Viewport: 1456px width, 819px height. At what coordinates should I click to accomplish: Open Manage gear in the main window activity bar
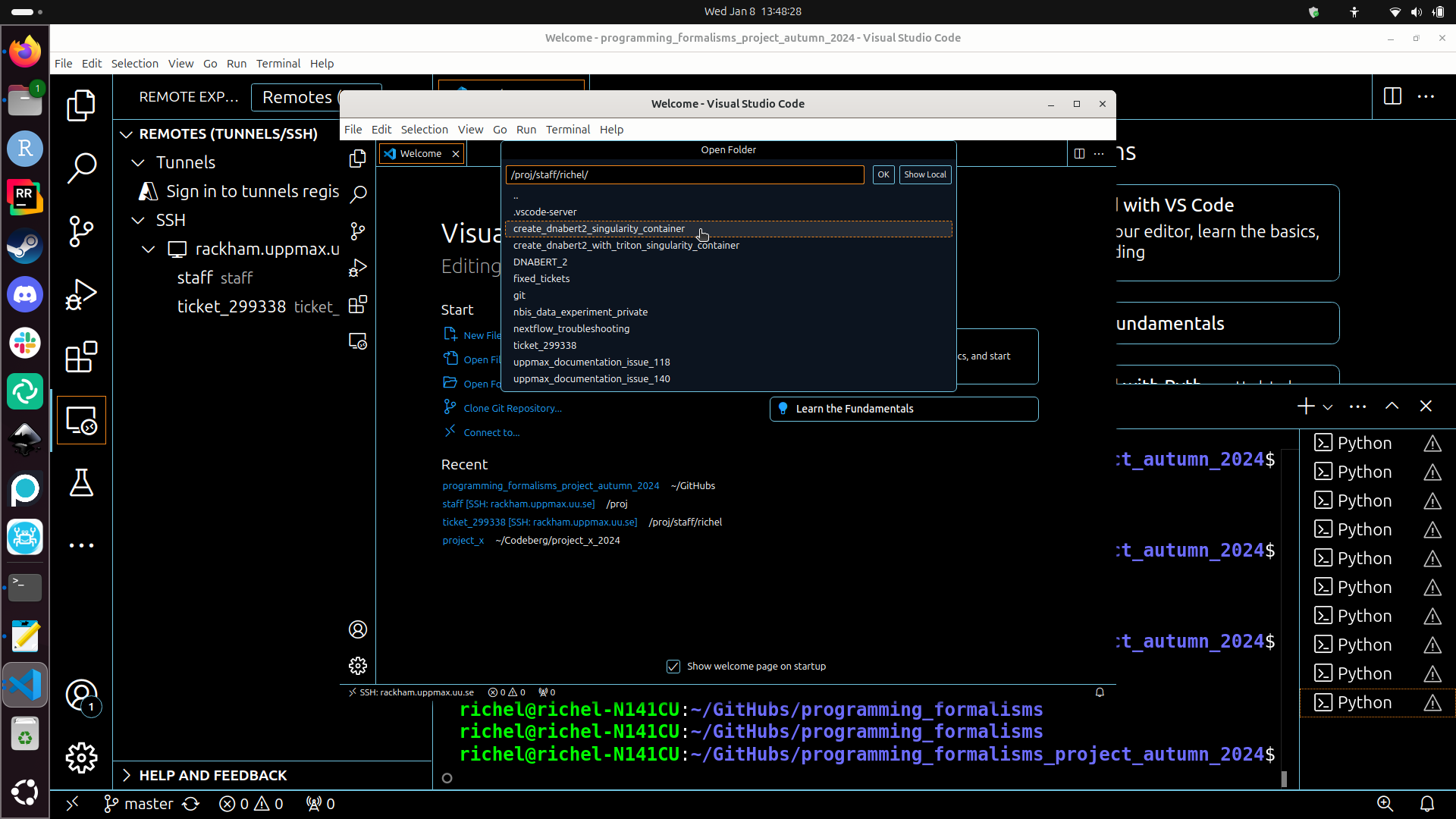pos(81,758)
